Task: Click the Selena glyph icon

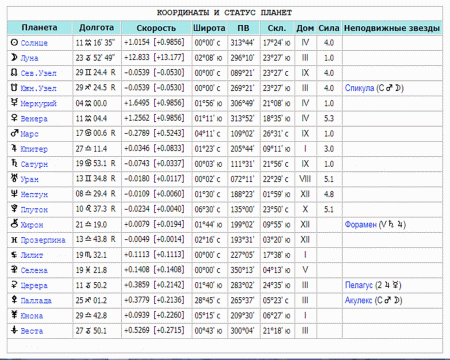Action: (x=14, y=269)
